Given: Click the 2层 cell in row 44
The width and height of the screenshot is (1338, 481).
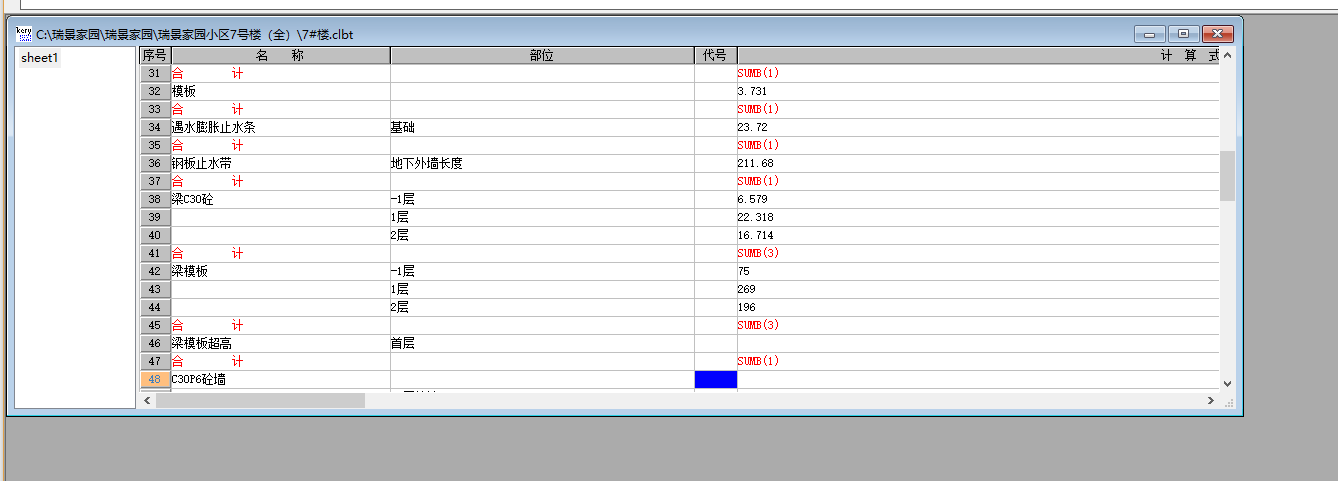Looking at the screenshot, I should click(x=542, y=308).
